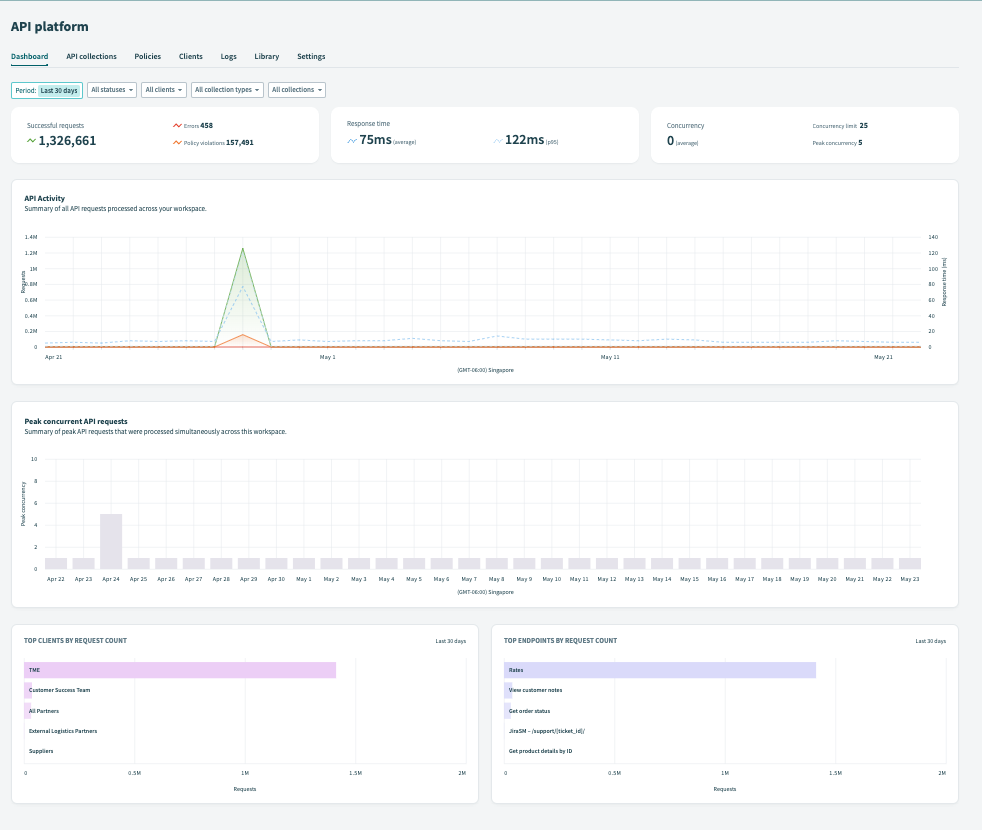982x830 pixels.
Task: Select the Period chip showing Last 30 days
Action: coord(58,90)
